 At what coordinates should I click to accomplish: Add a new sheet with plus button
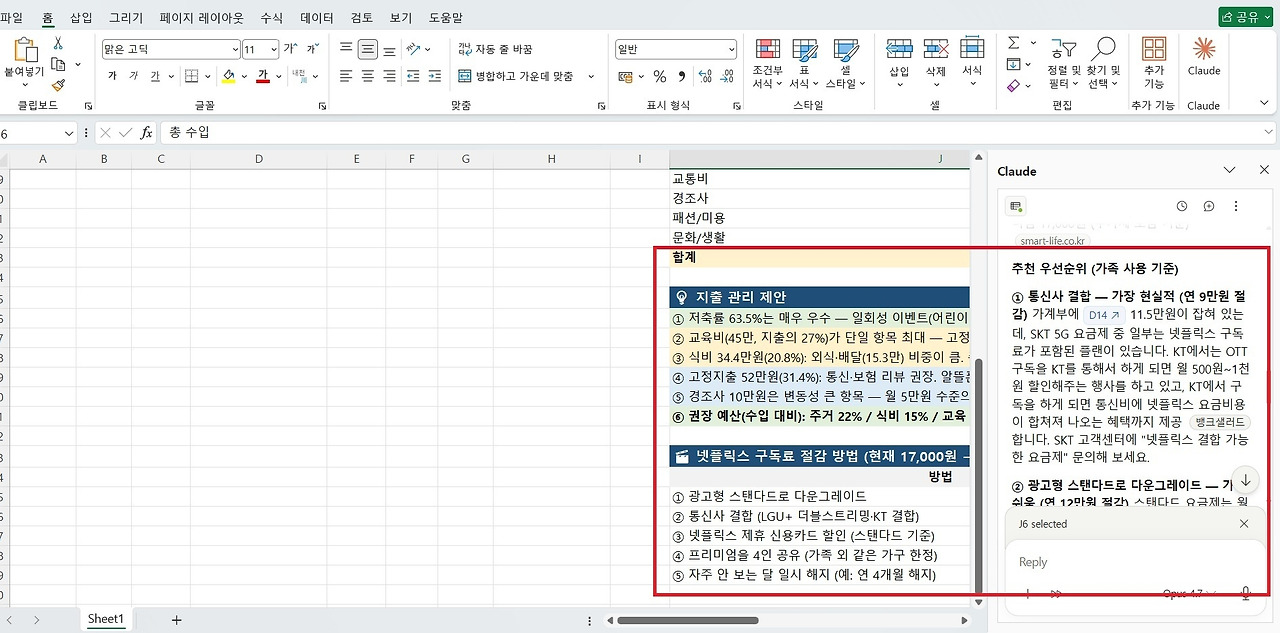point(177,620)
